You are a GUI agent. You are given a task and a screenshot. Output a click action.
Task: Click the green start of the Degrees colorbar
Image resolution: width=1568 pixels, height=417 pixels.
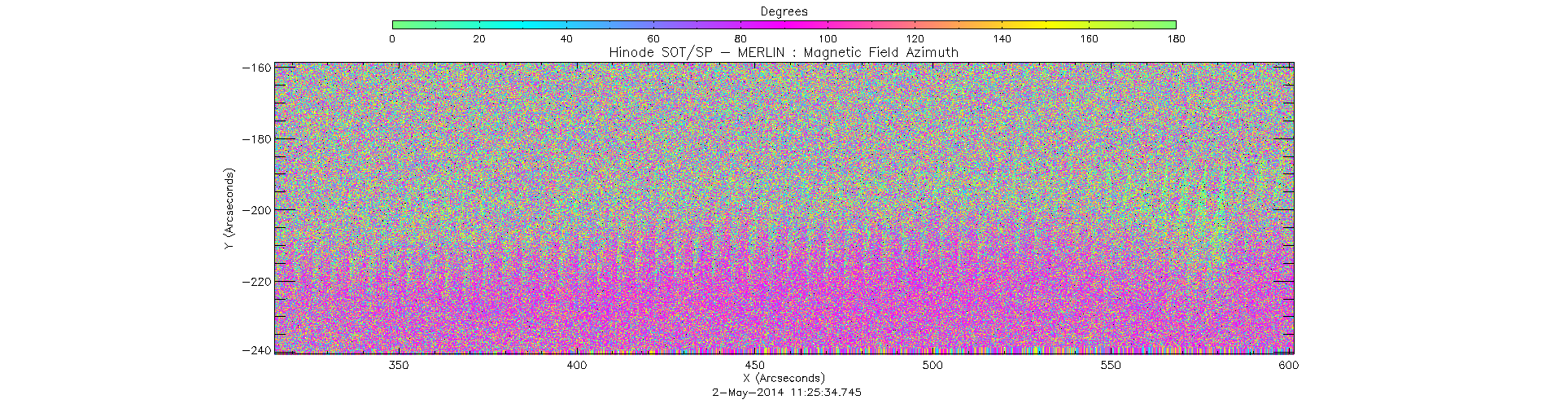[x=396, y=25]
